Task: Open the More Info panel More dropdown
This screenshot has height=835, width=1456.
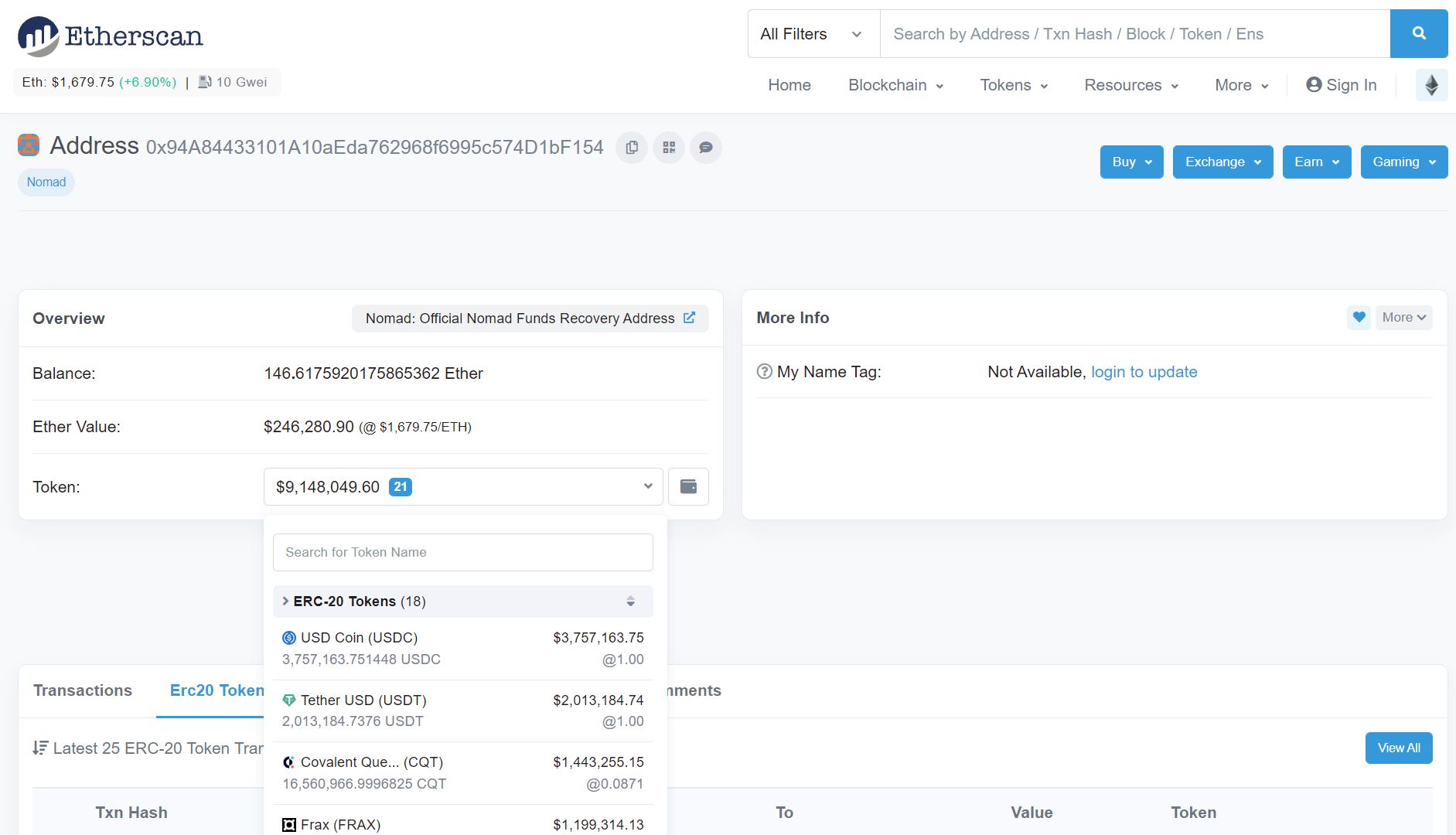Action: [x=1403, y=317]
